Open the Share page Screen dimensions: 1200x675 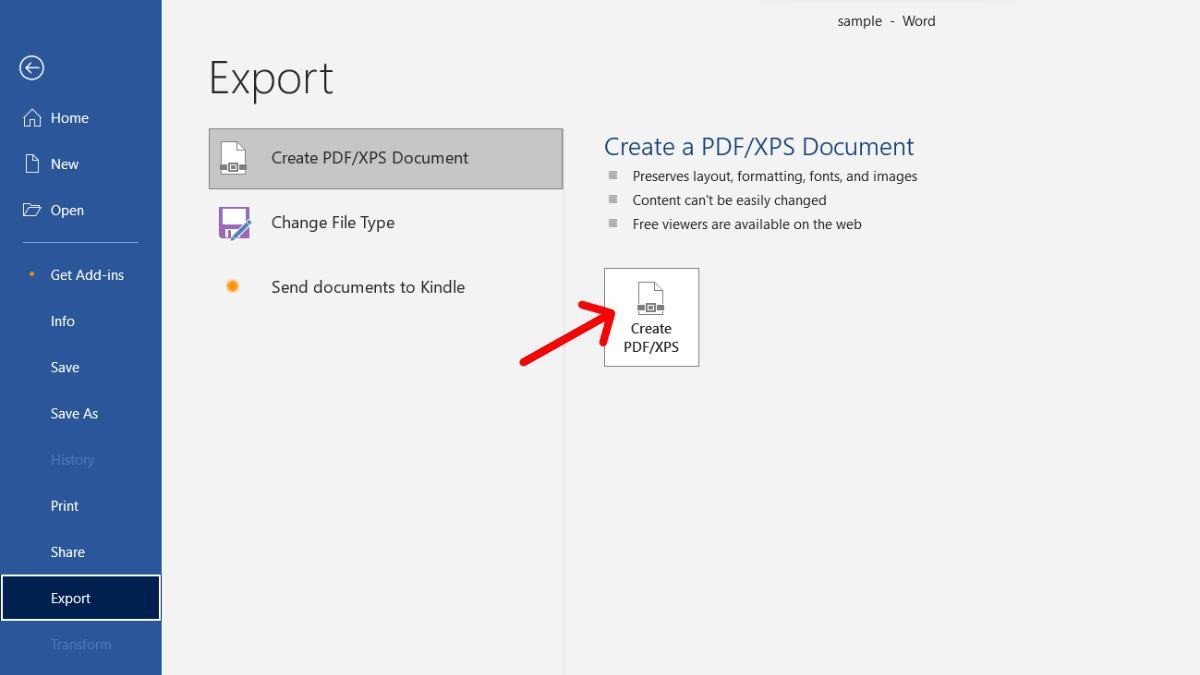(68, 552)
